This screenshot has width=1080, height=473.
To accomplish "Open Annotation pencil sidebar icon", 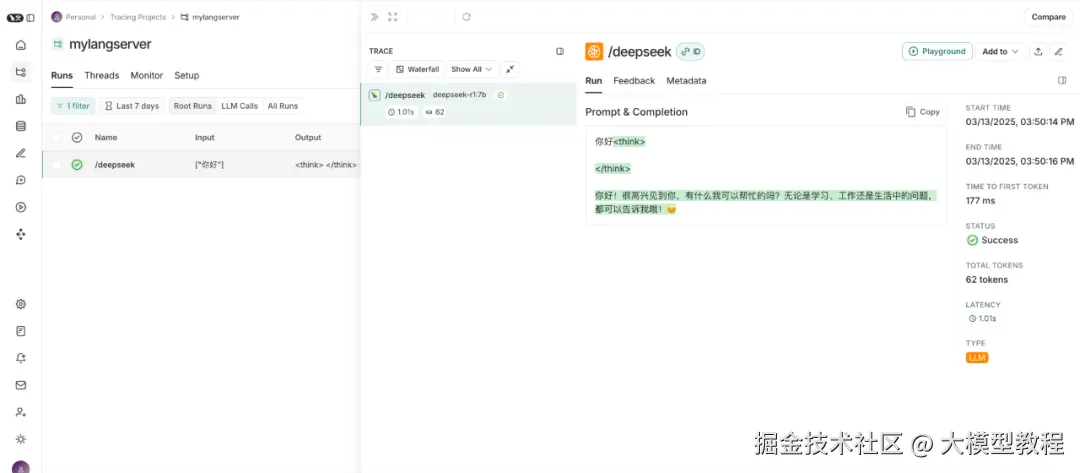I will (21, 153).
